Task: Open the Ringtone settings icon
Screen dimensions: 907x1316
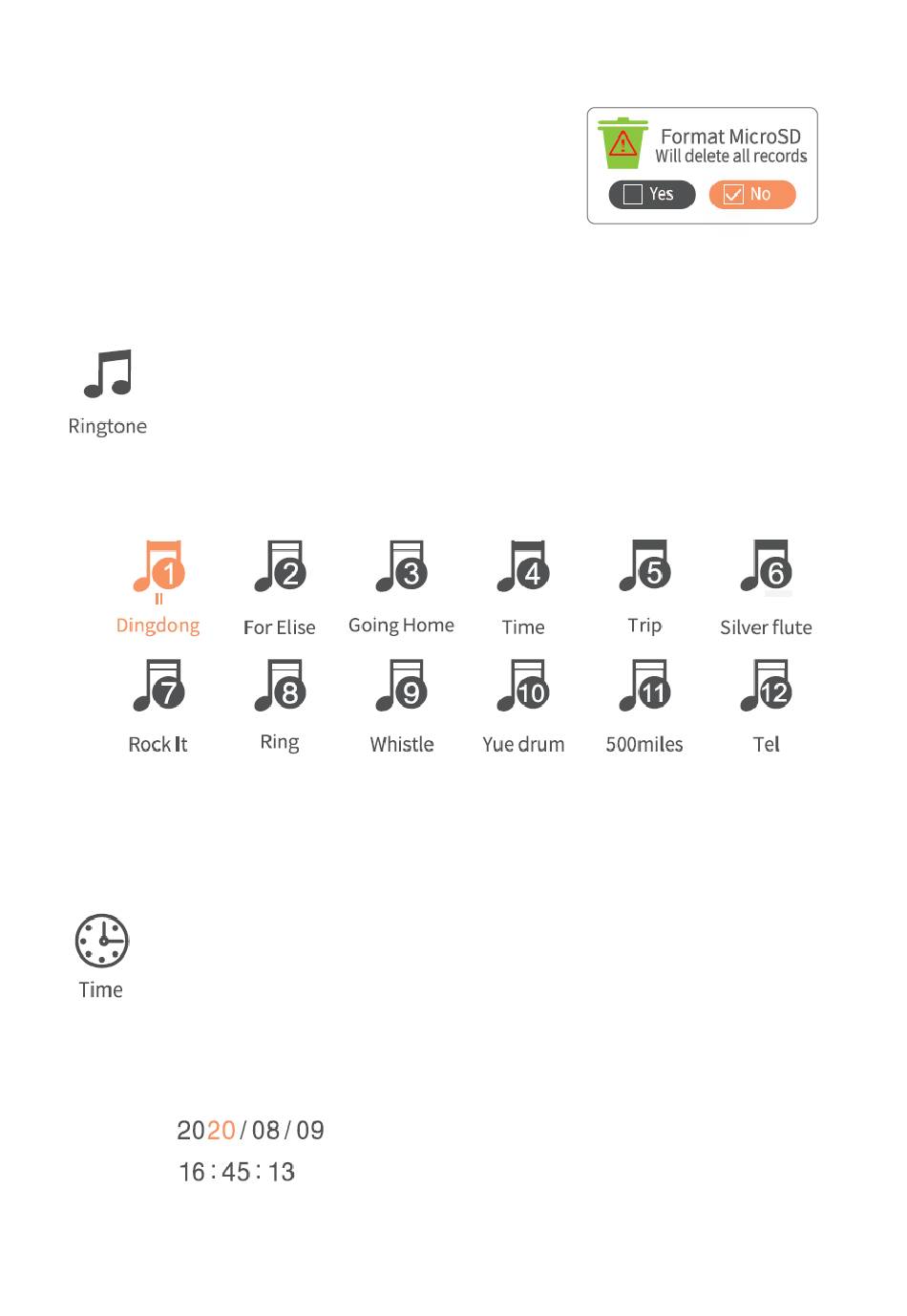Action: (108, 373)
